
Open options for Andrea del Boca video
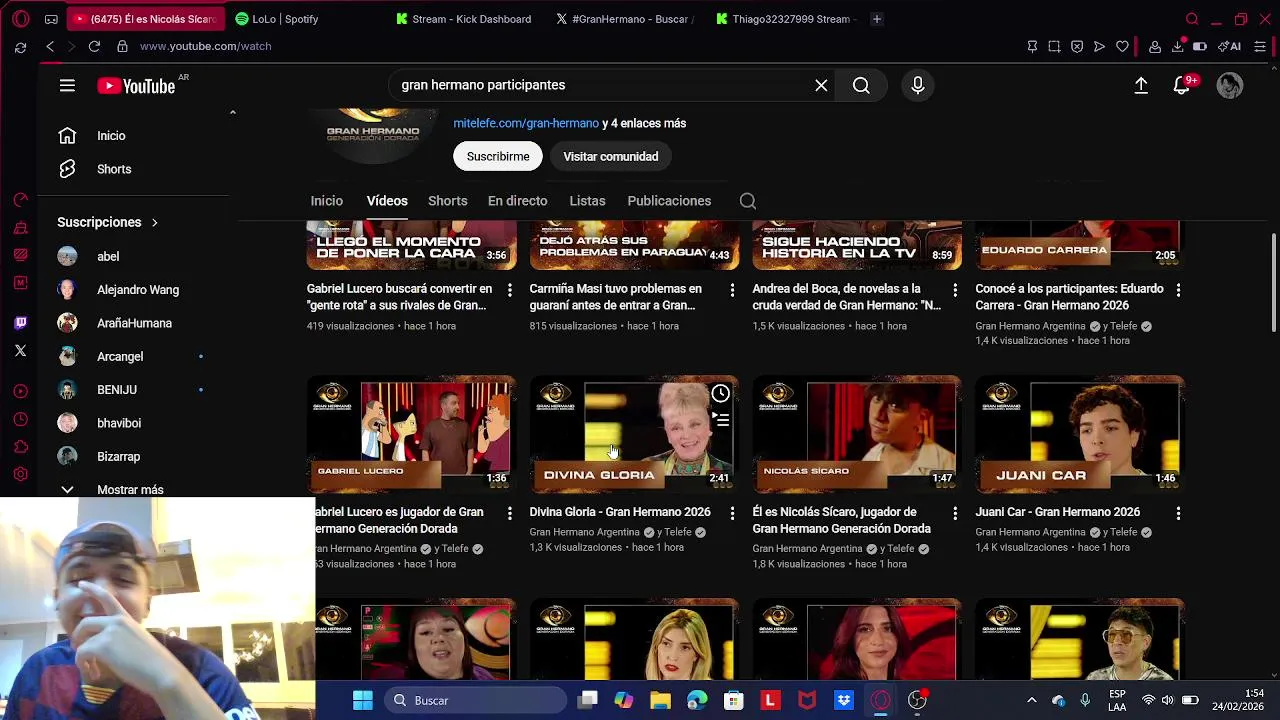[955, 290]
